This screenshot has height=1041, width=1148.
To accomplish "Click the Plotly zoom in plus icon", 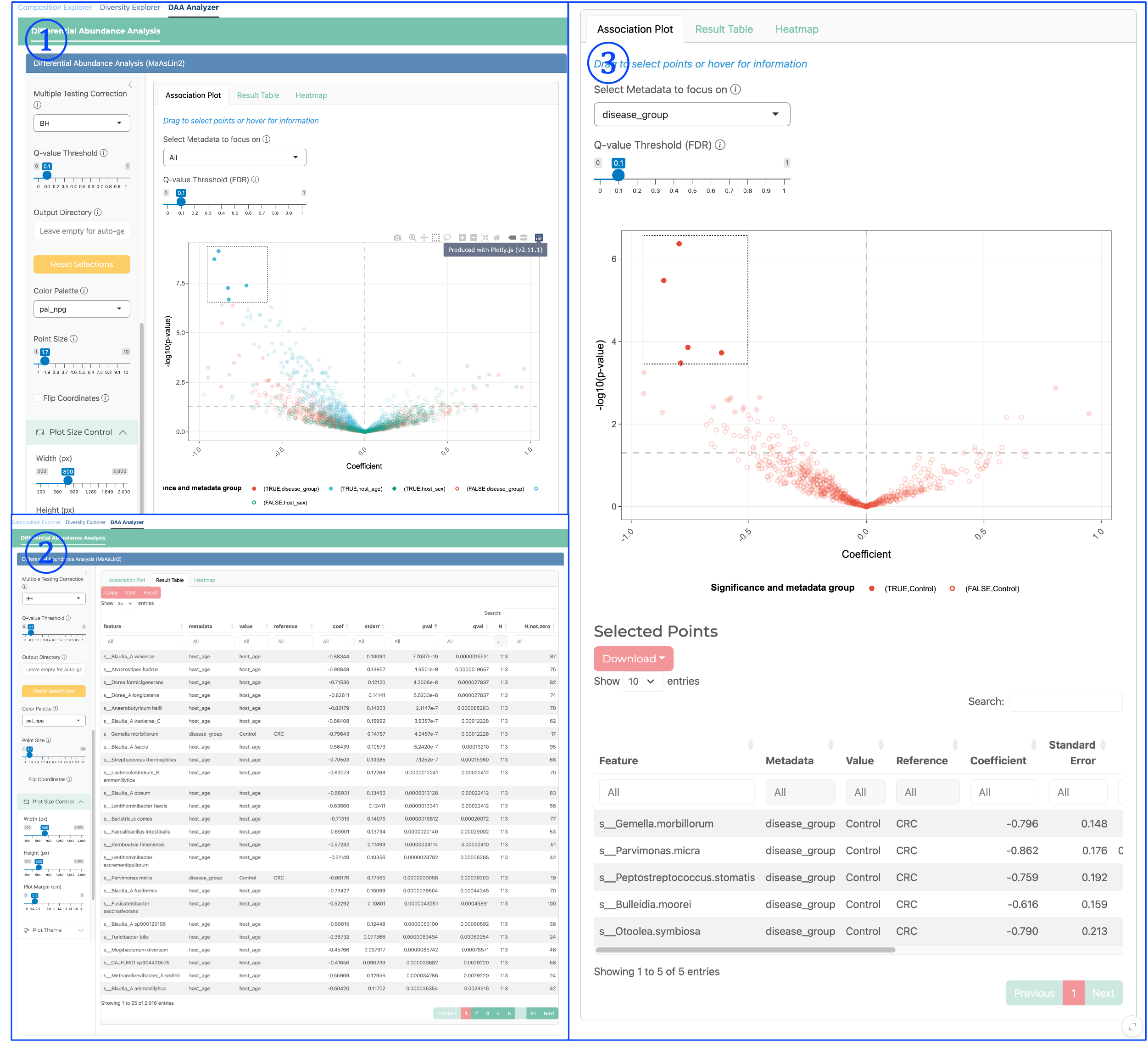I will [x=463, y=238].
